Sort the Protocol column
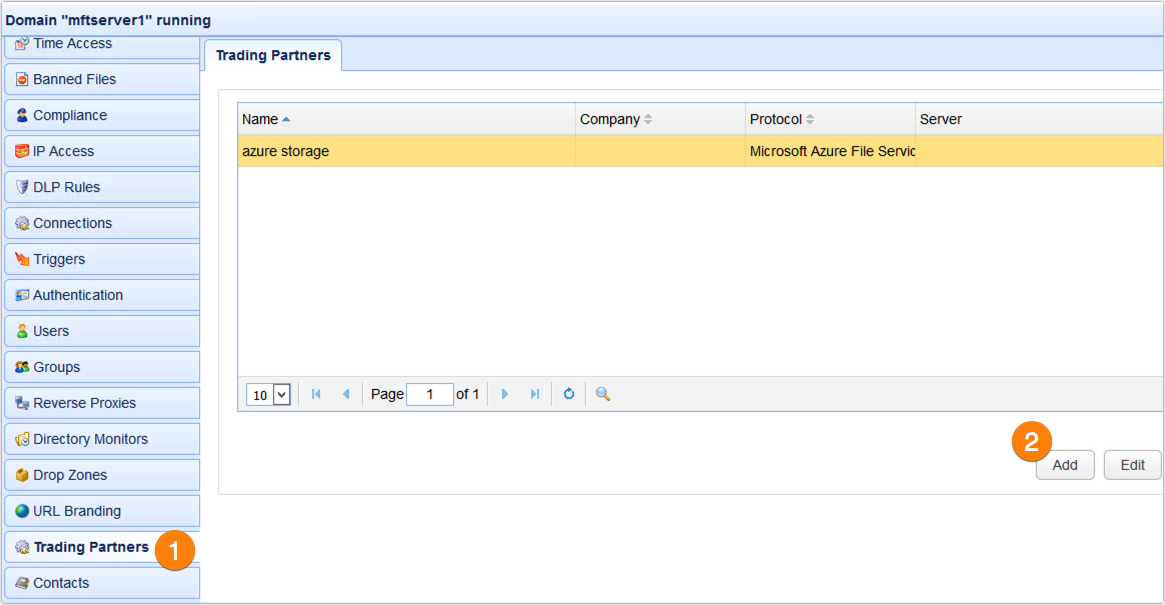Screen dimensions: 1165x605 782,119
